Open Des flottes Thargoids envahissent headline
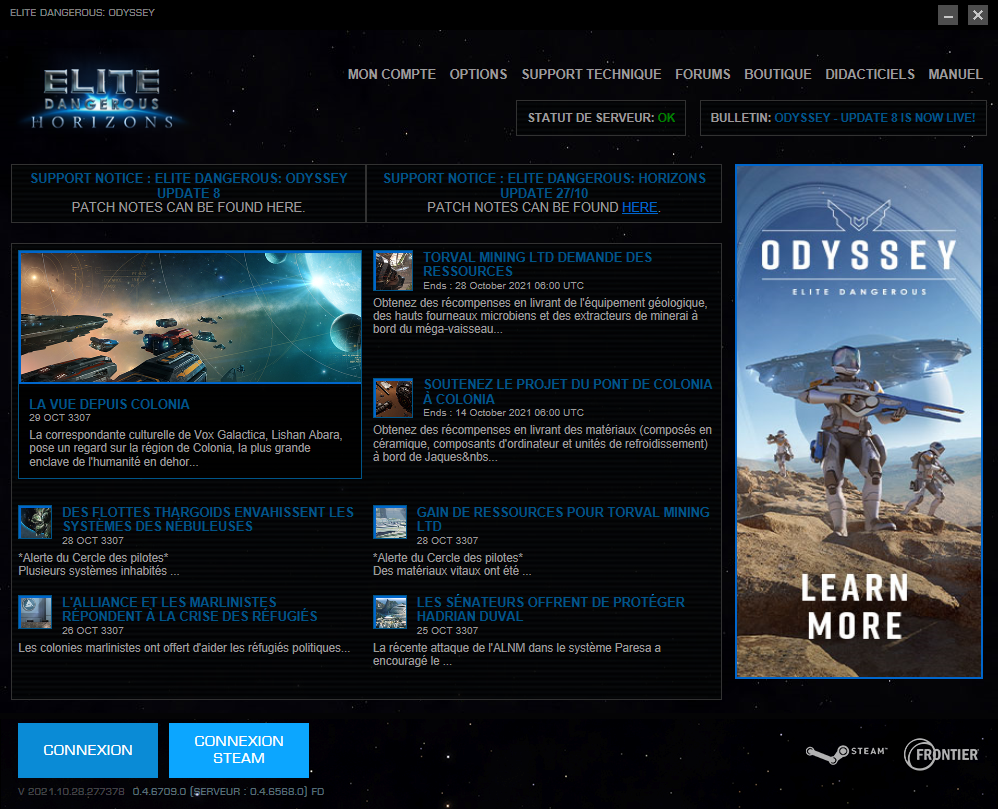Image resolution: width=998 pixels, height=809 pixels. 207,519
